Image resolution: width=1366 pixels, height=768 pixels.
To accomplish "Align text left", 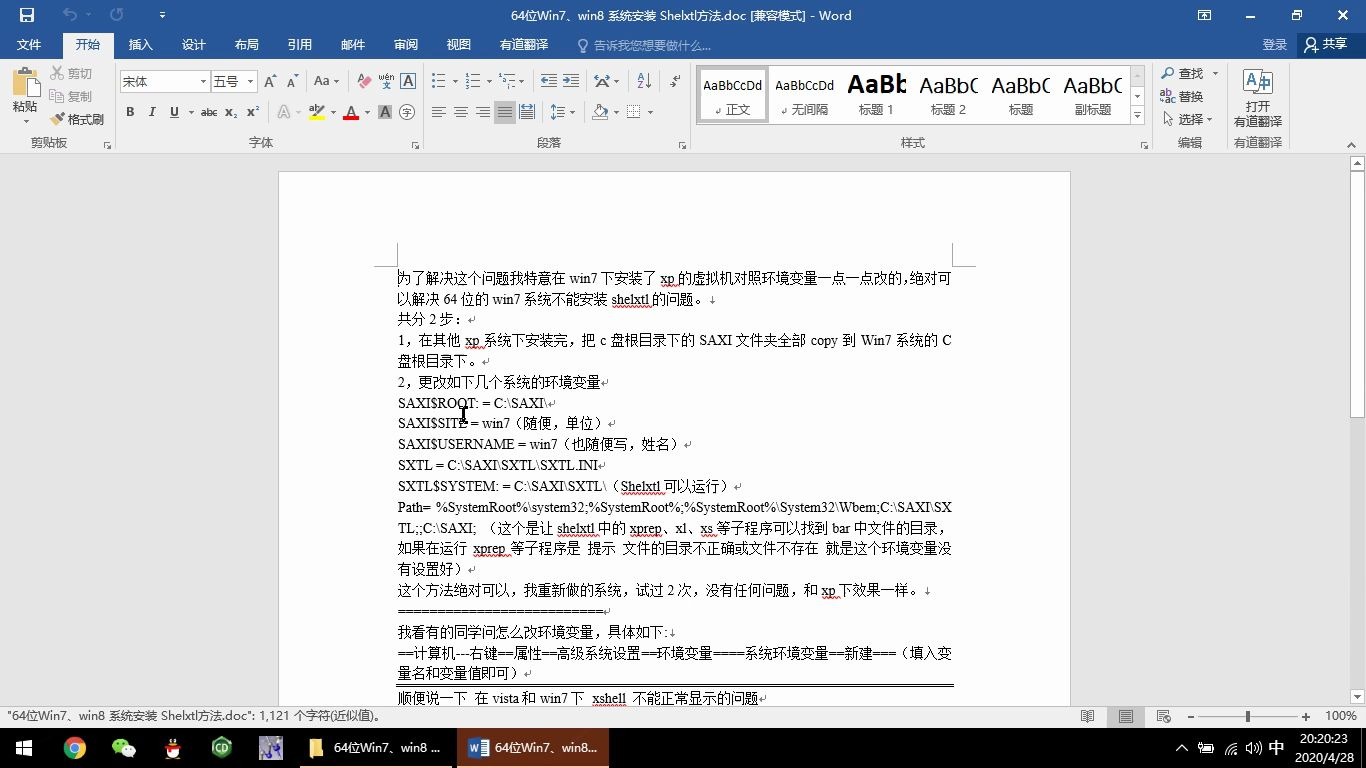I will [439, 112].
